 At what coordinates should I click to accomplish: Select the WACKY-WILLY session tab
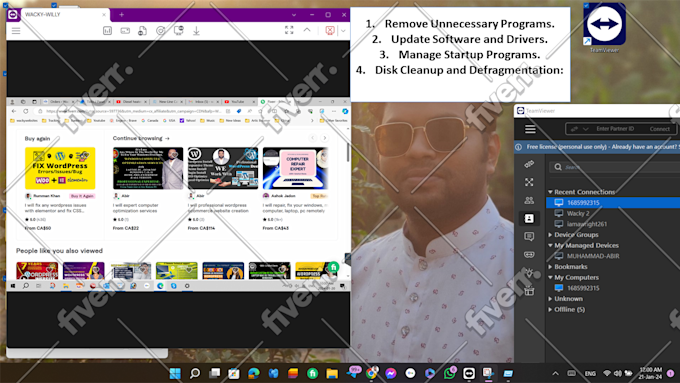[64, 14]
